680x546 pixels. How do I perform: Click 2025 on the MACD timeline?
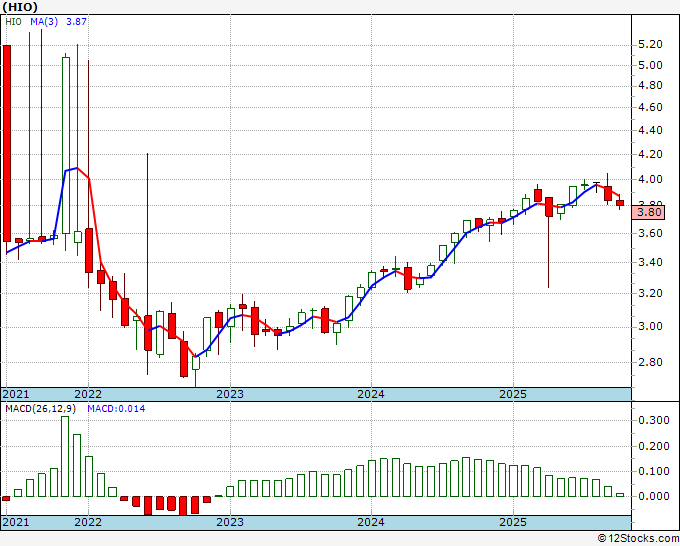(513, 522)
